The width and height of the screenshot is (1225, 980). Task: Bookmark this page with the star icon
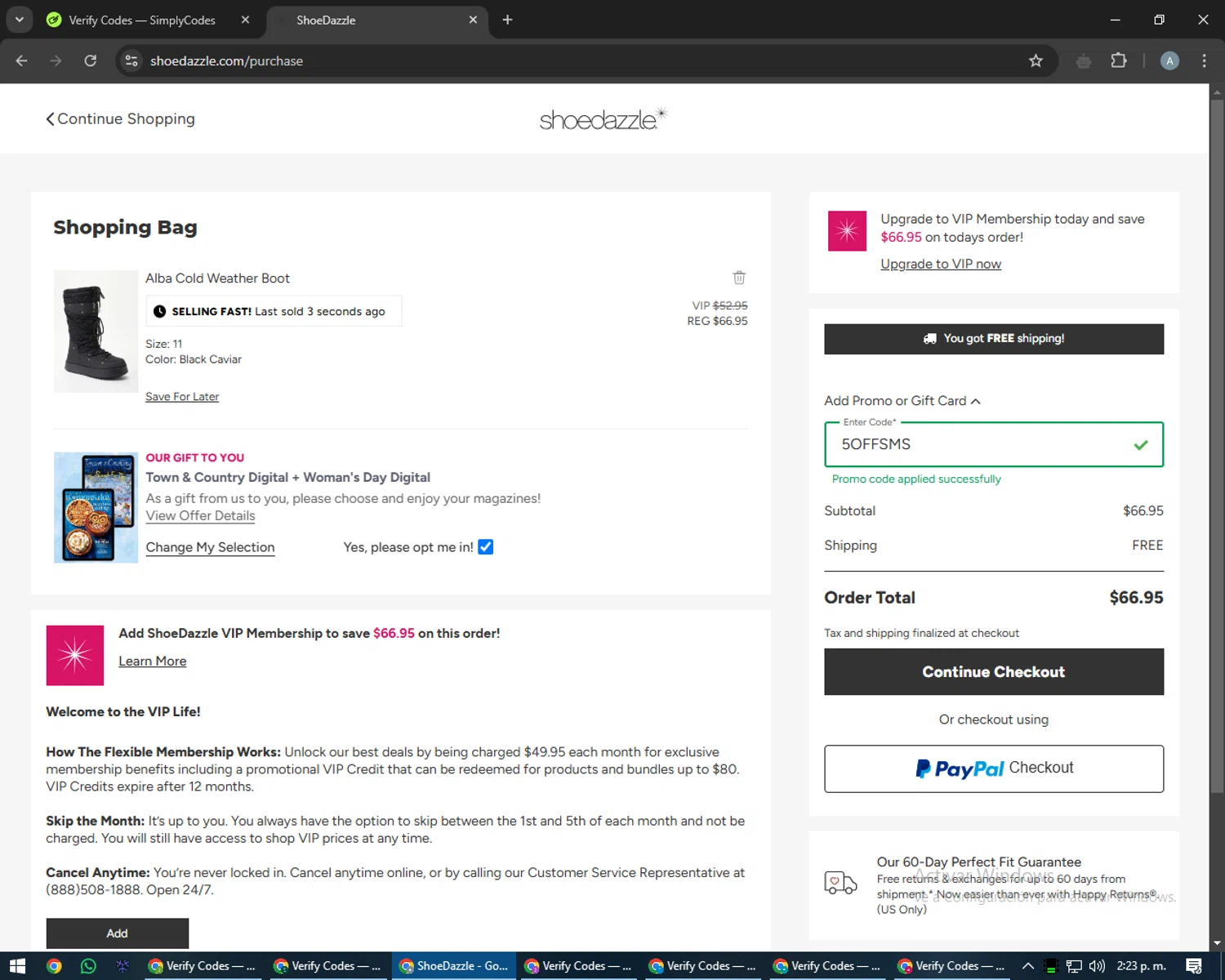point(1036,60)
